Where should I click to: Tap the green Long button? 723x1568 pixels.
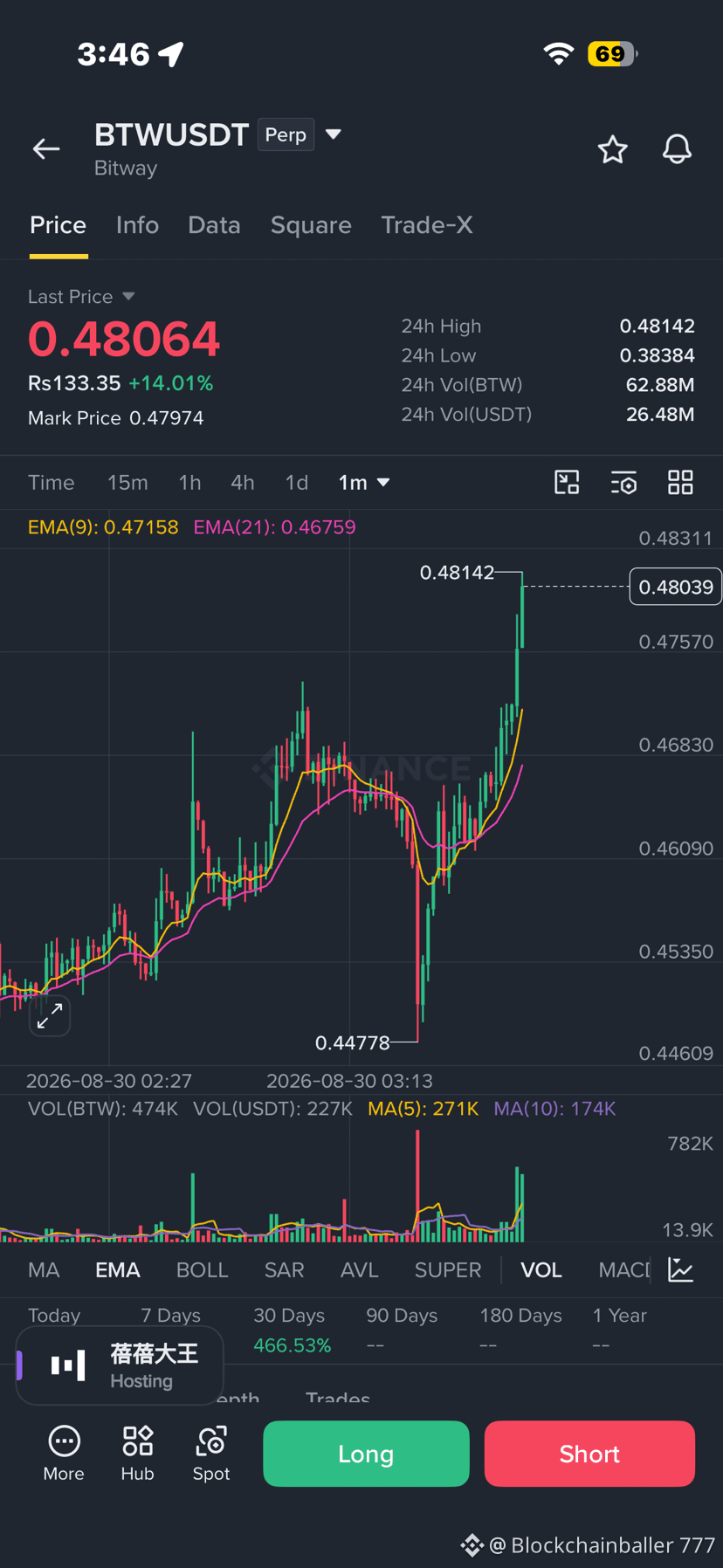tap(366, 1454)
